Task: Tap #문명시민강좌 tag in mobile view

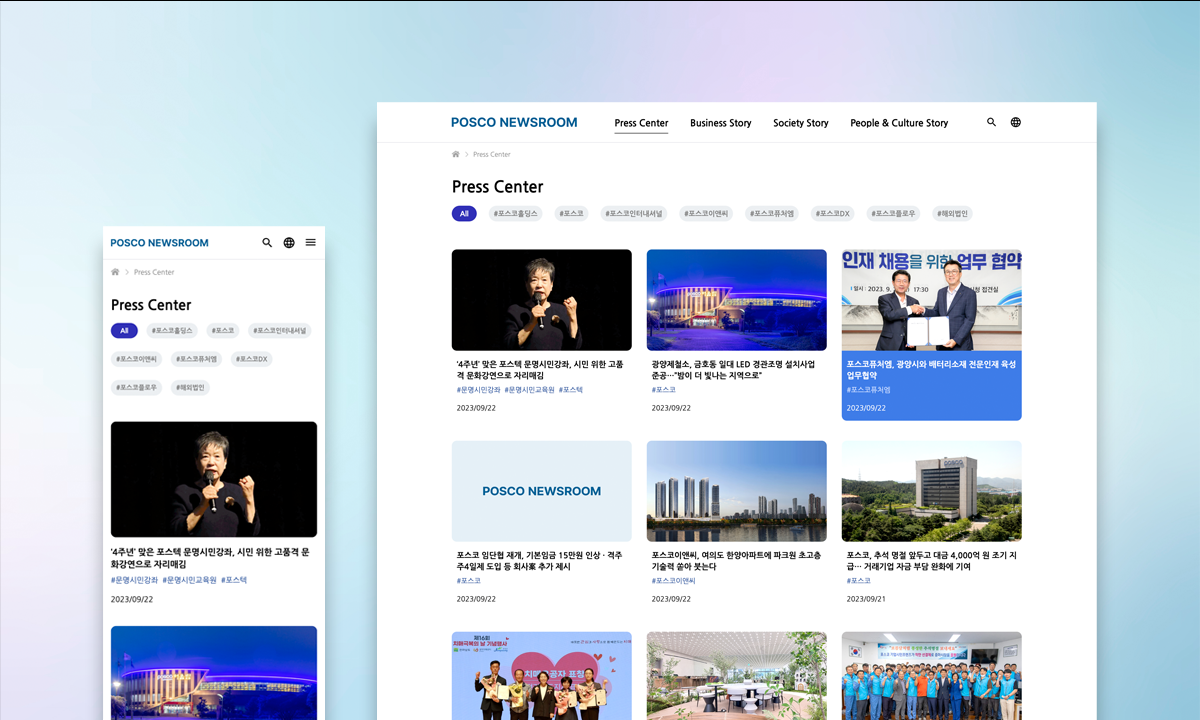Action: point(134,580)
